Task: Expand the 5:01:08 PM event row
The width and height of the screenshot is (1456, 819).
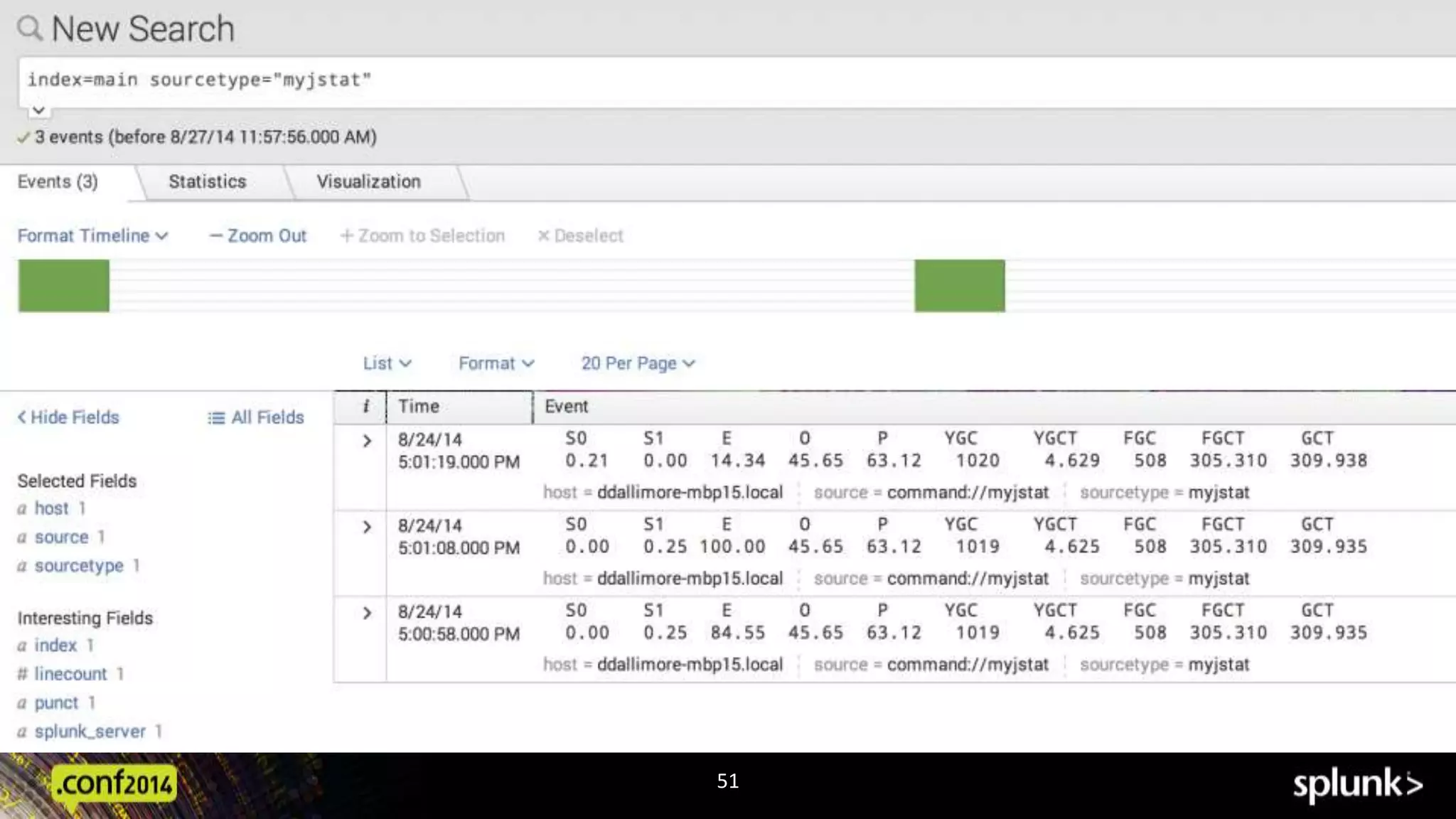Action: click(367, 528)
